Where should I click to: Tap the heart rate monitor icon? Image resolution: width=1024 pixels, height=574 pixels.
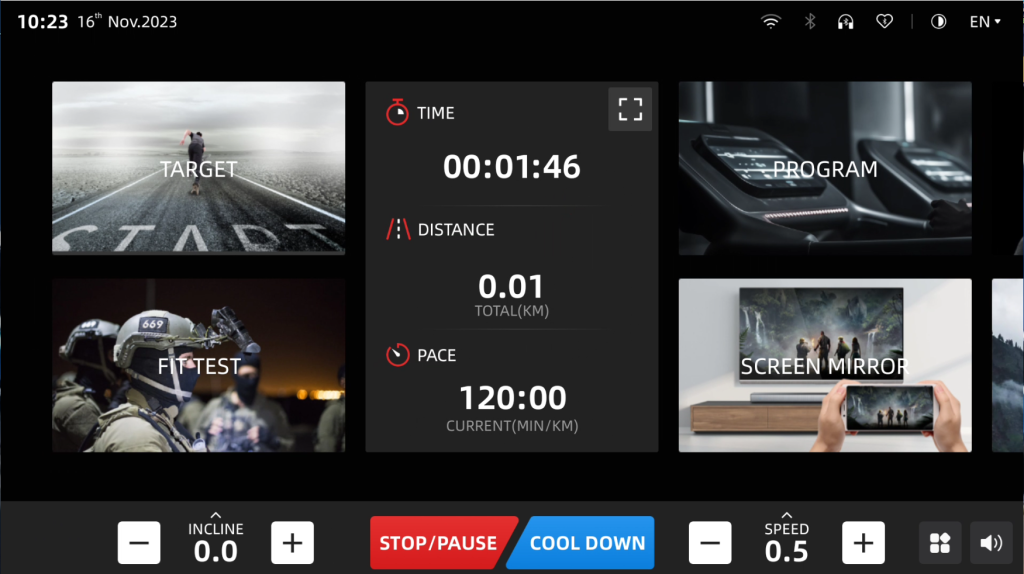(884, 22)
